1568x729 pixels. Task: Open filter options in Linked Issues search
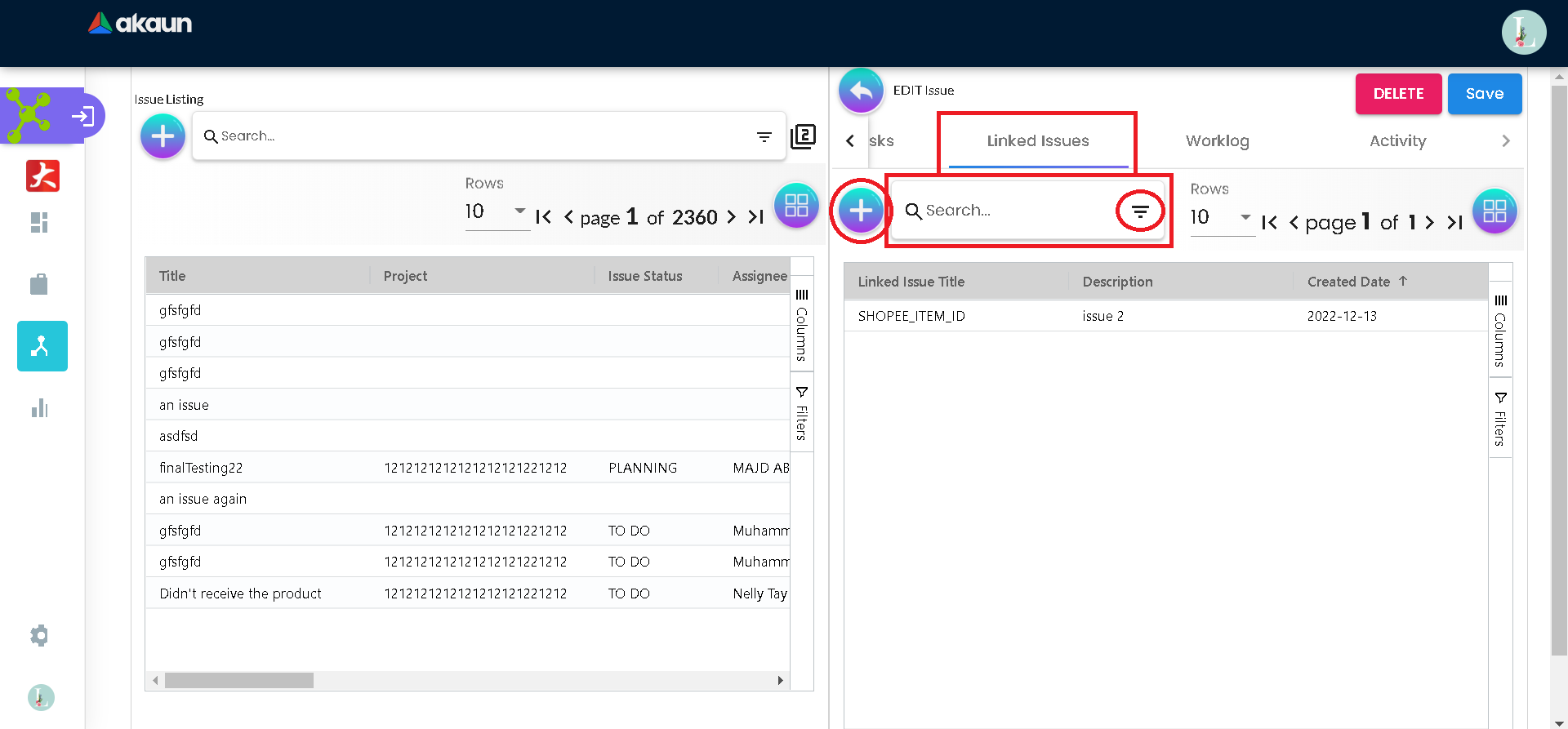pyautogui.click(x=1140, y=211)
